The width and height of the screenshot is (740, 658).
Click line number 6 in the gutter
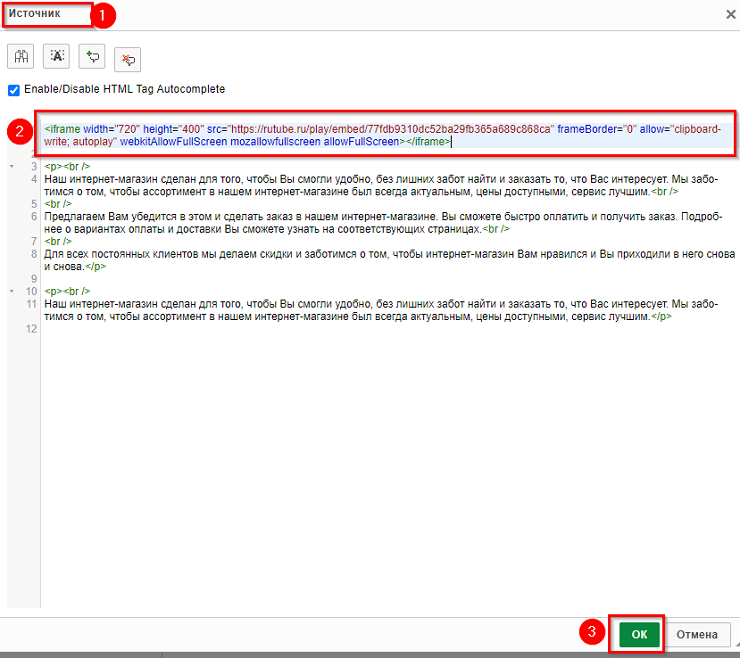[33, 216]
